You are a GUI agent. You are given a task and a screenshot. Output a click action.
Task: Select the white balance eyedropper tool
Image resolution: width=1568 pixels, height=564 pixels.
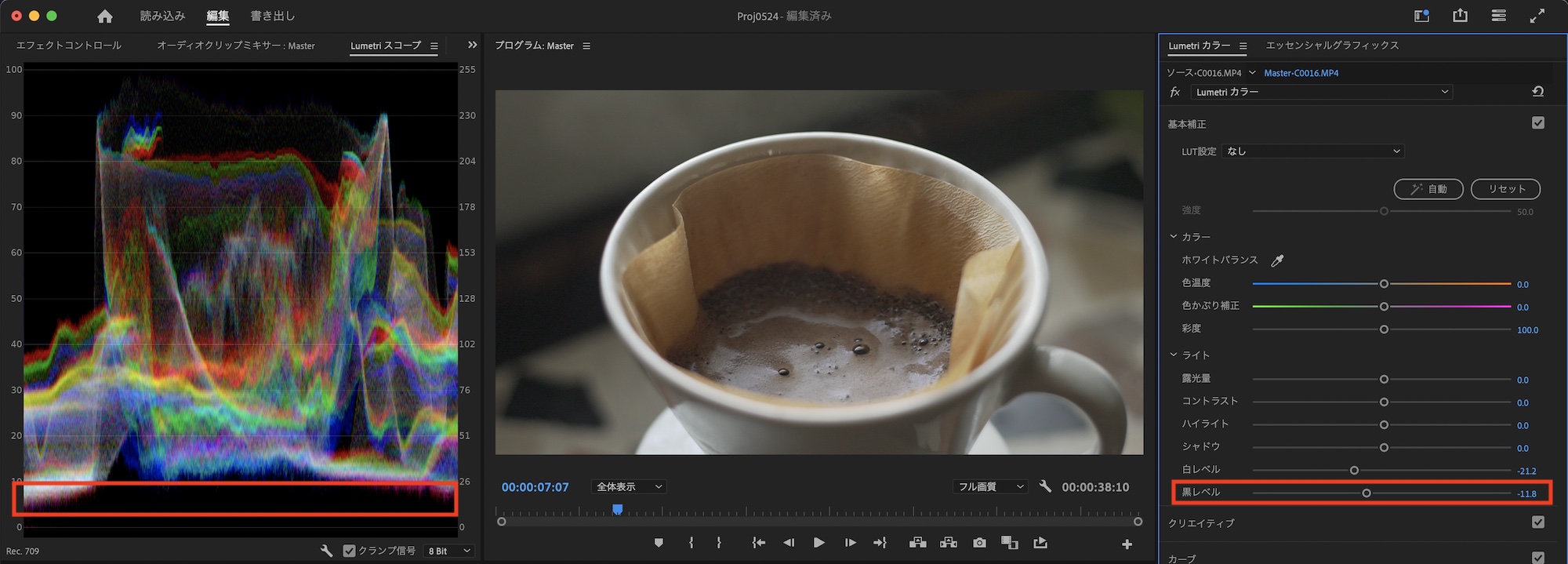click(x=1277, y=260)
